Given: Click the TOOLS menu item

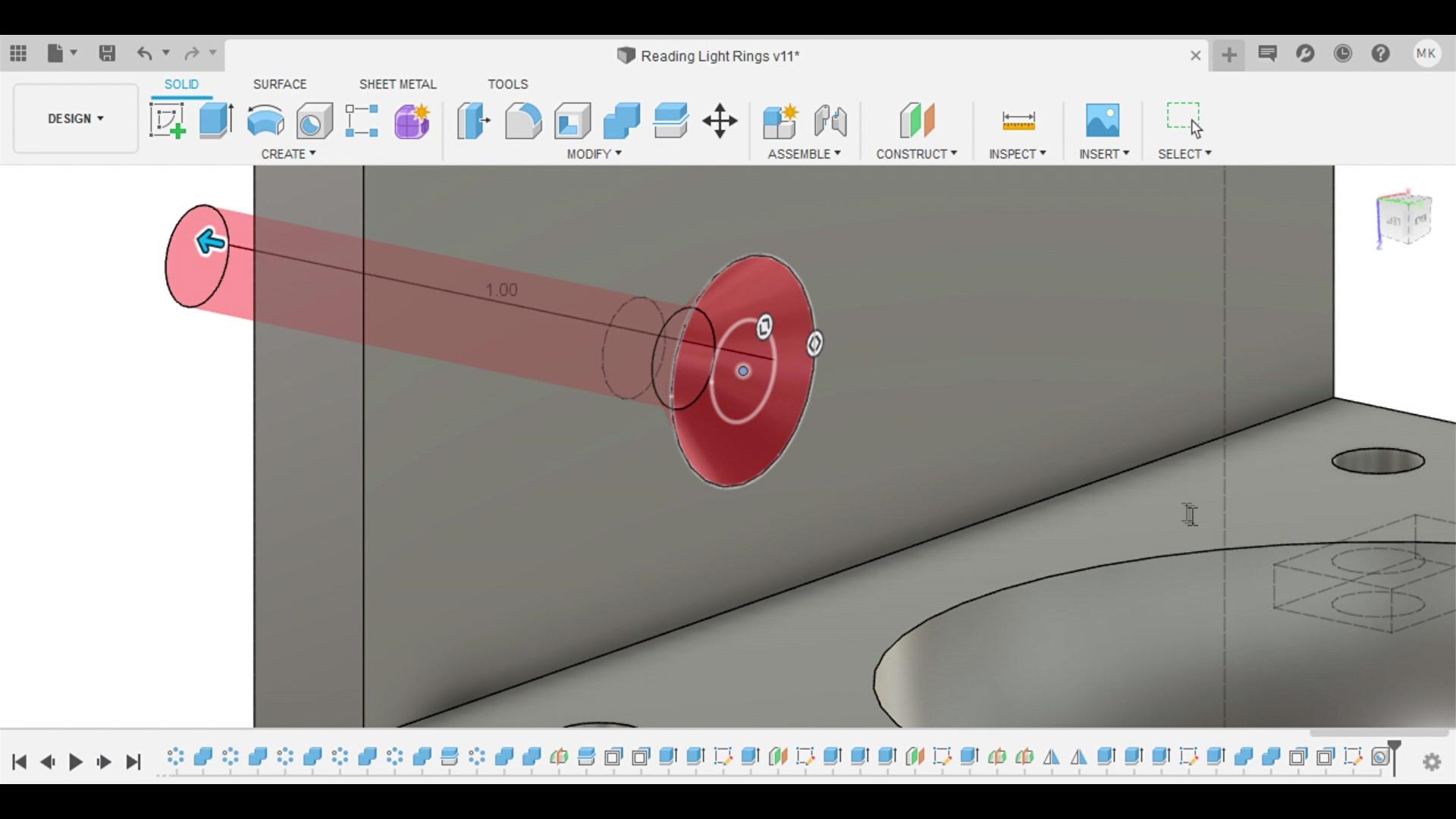Looking at the screenshot, I should click(508, 83).
